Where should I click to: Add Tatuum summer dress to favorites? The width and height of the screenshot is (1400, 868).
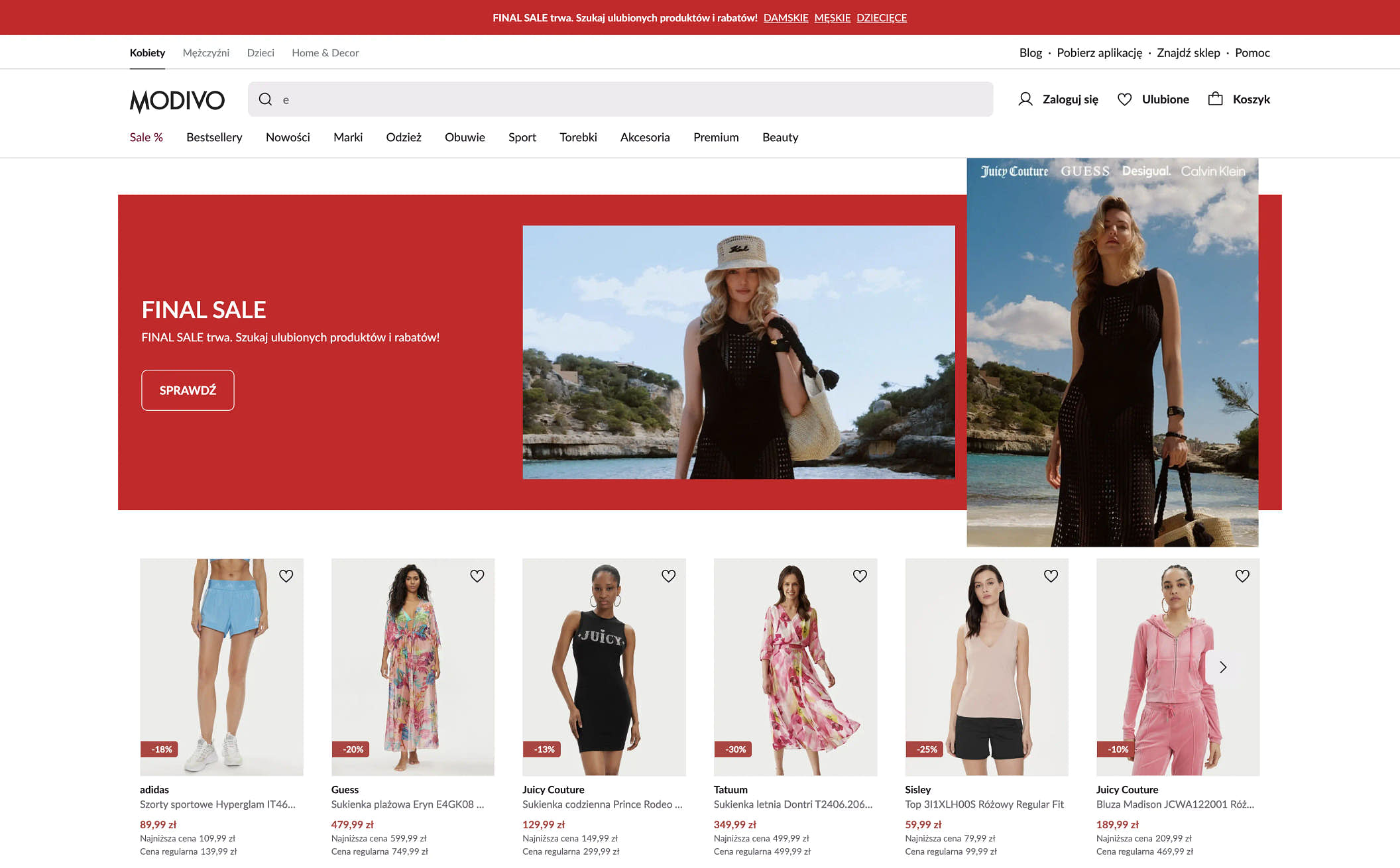860,576
